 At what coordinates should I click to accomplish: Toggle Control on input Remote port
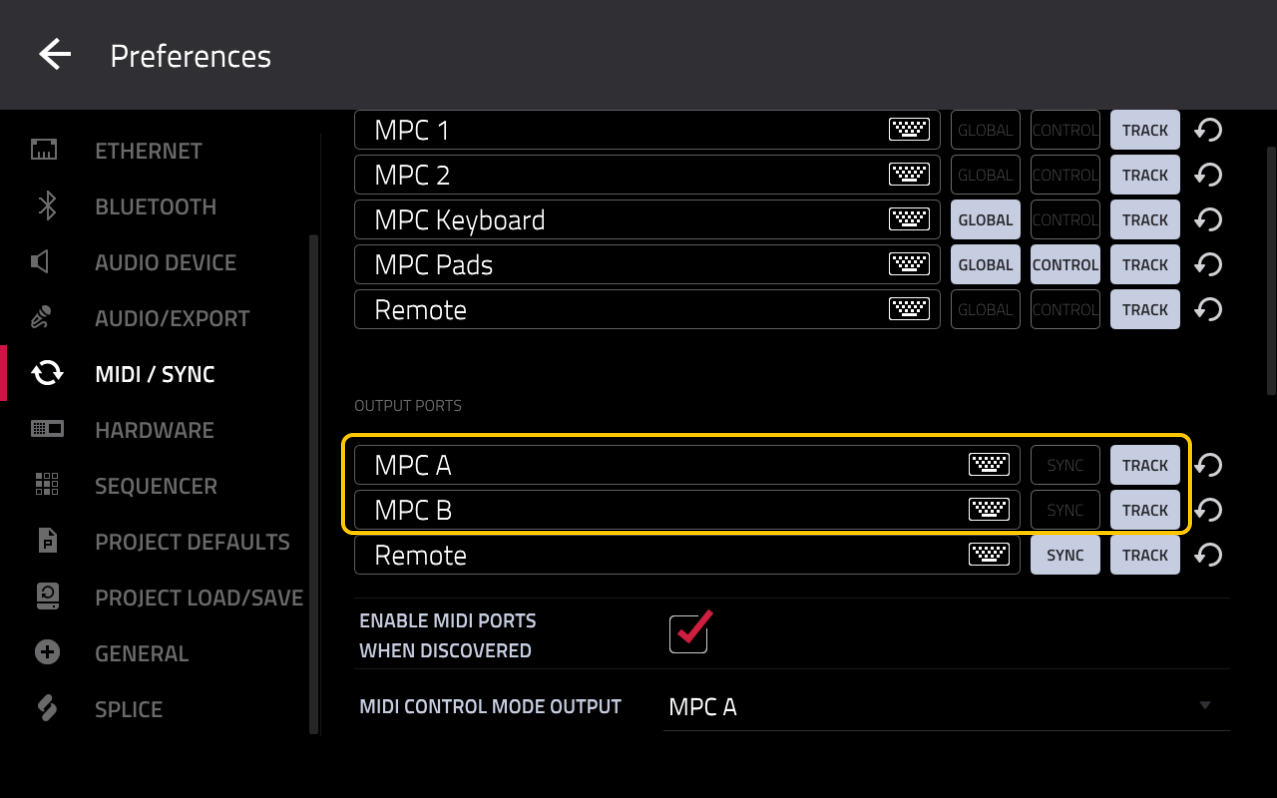[x=1065, y=310]
